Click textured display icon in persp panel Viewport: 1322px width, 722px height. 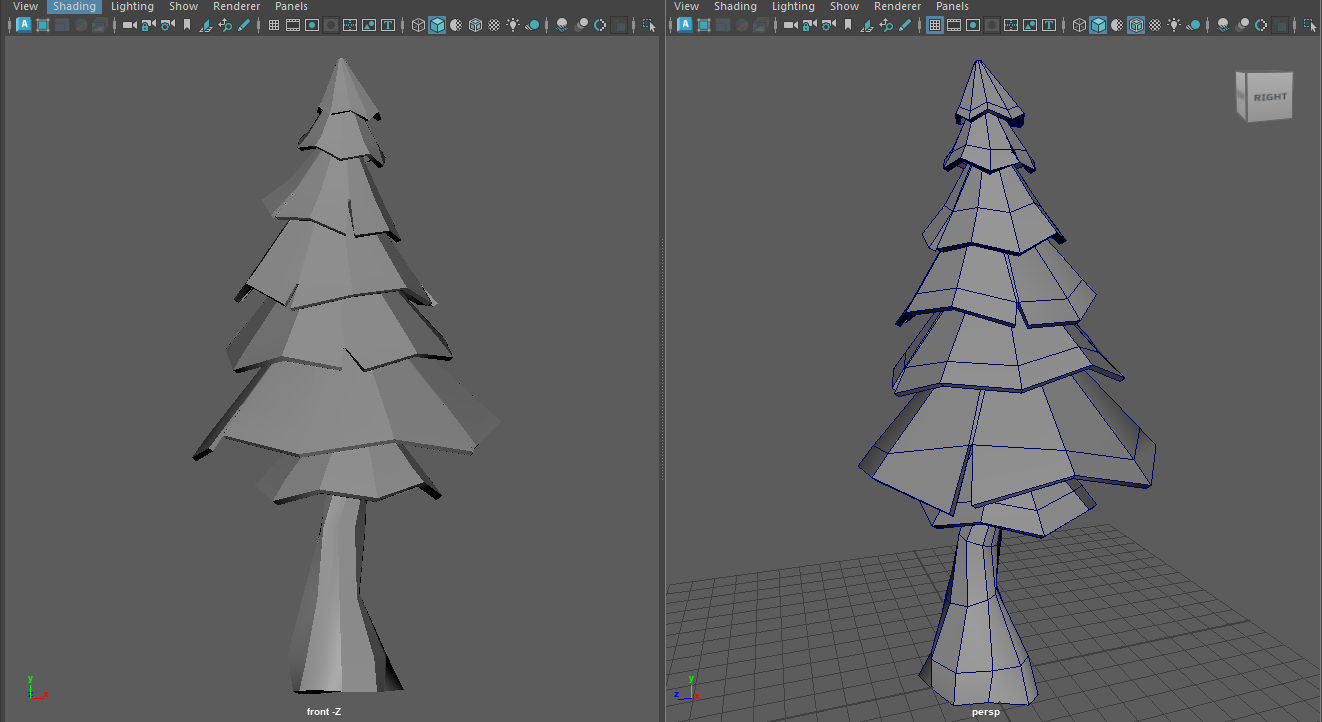click(1154, 25)
